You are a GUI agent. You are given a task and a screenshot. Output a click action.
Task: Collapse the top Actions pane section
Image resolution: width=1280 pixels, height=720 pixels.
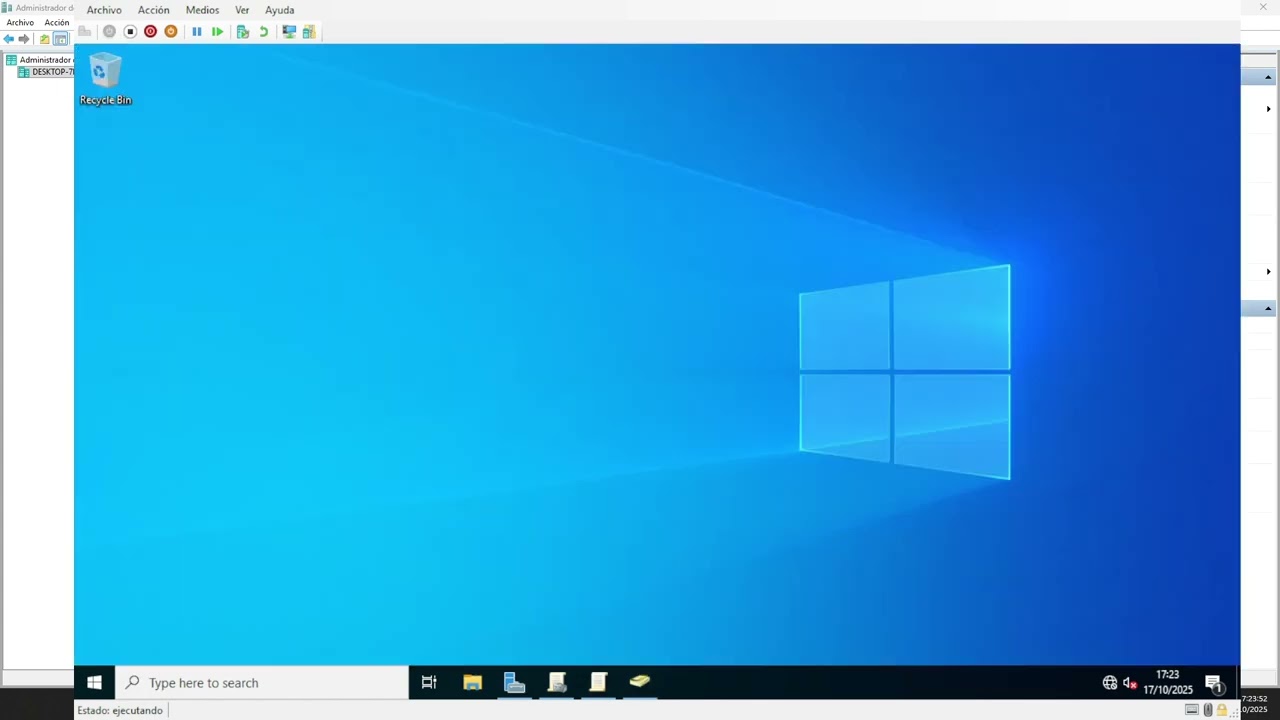click(x=1268, y=78)
